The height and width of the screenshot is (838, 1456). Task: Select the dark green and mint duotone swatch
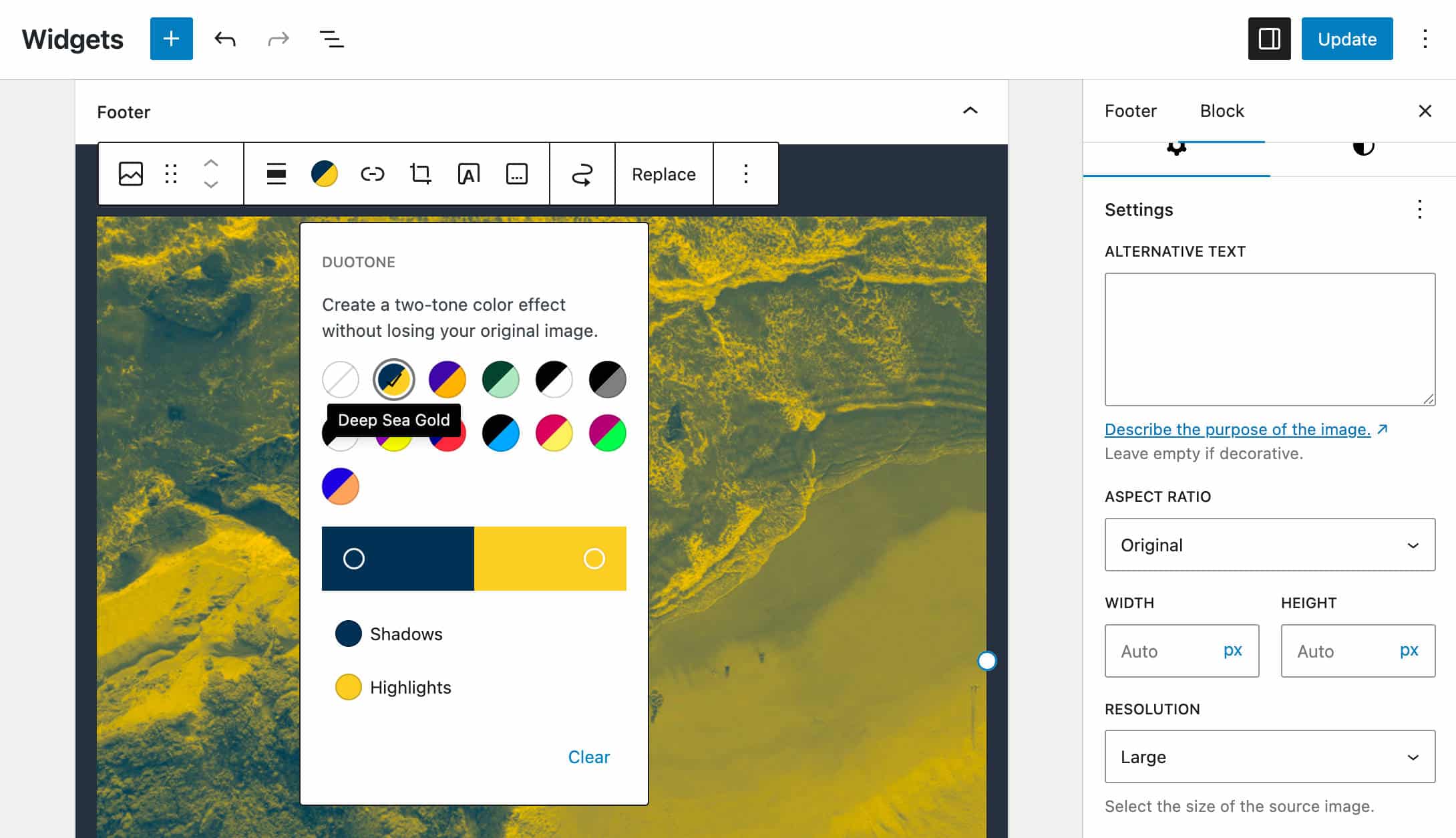tap(501, 380)
